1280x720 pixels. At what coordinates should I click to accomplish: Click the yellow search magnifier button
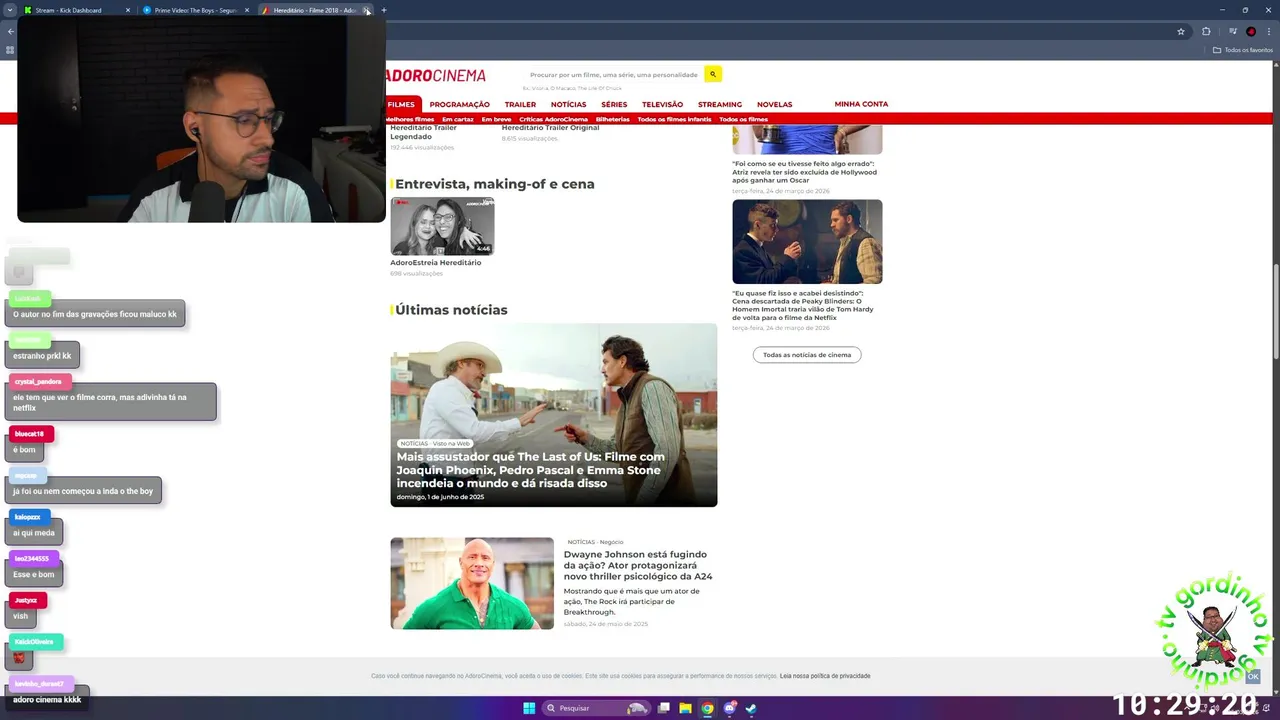(x=713, y=74)
